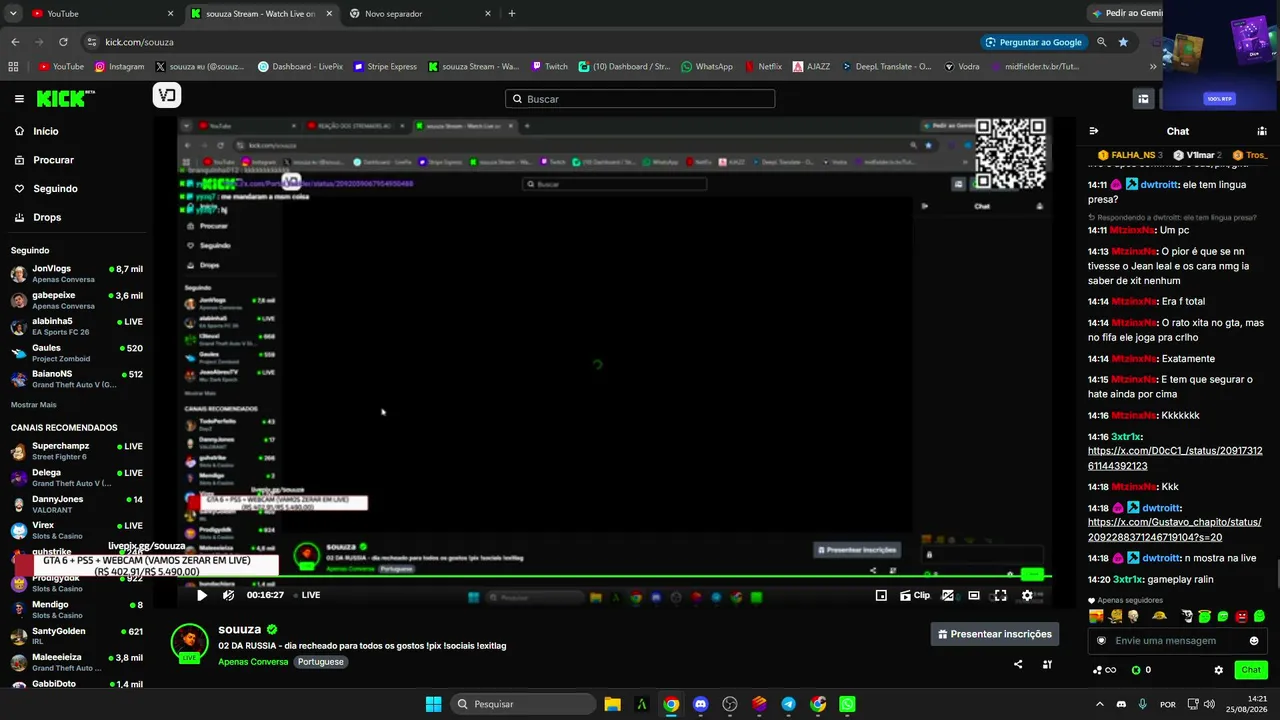The image size is (1280, 720).
Task: Jump to LIVE in the player
Action: (307, 595)
